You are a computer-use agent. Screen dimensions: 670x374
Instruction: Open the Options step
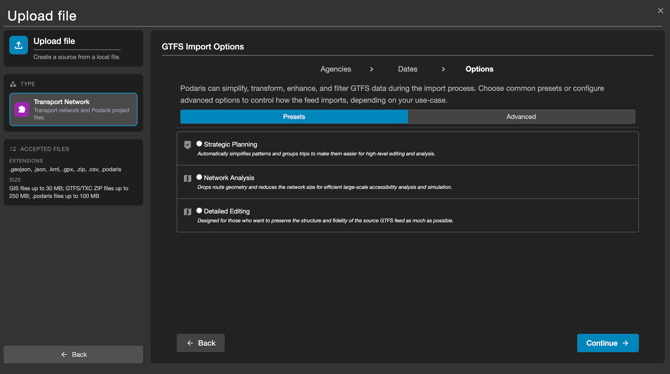point(479,69)
